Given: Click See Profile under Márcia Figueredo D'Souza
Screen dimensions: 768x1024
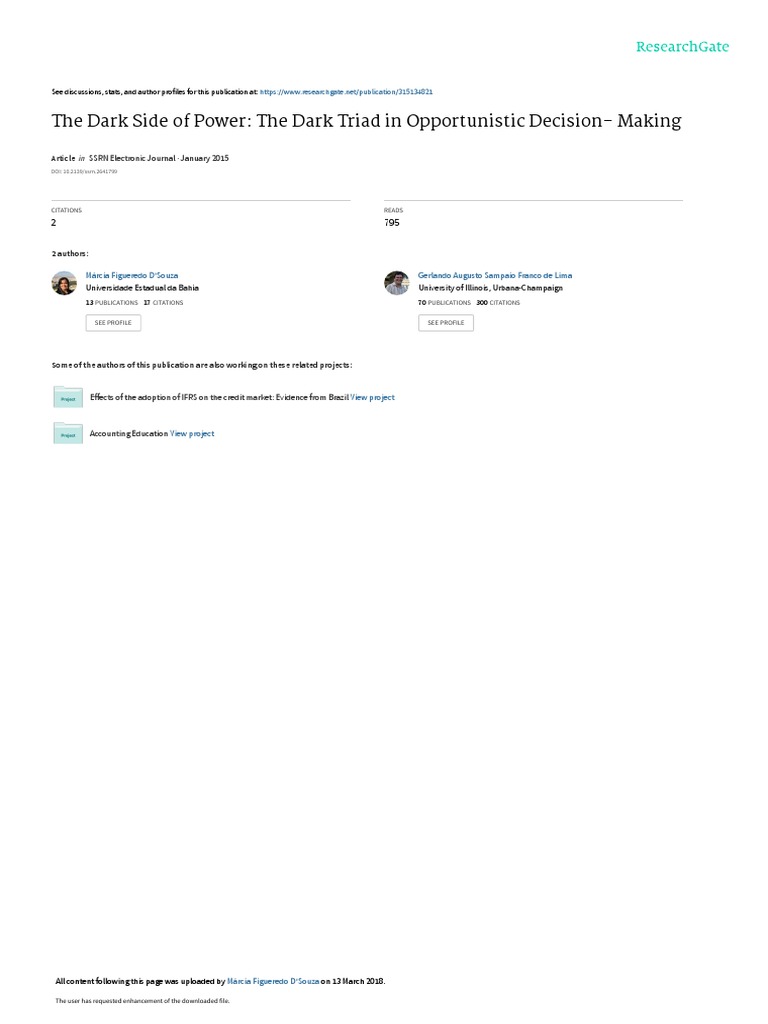Looking at the screenshot, I should 113,323.
